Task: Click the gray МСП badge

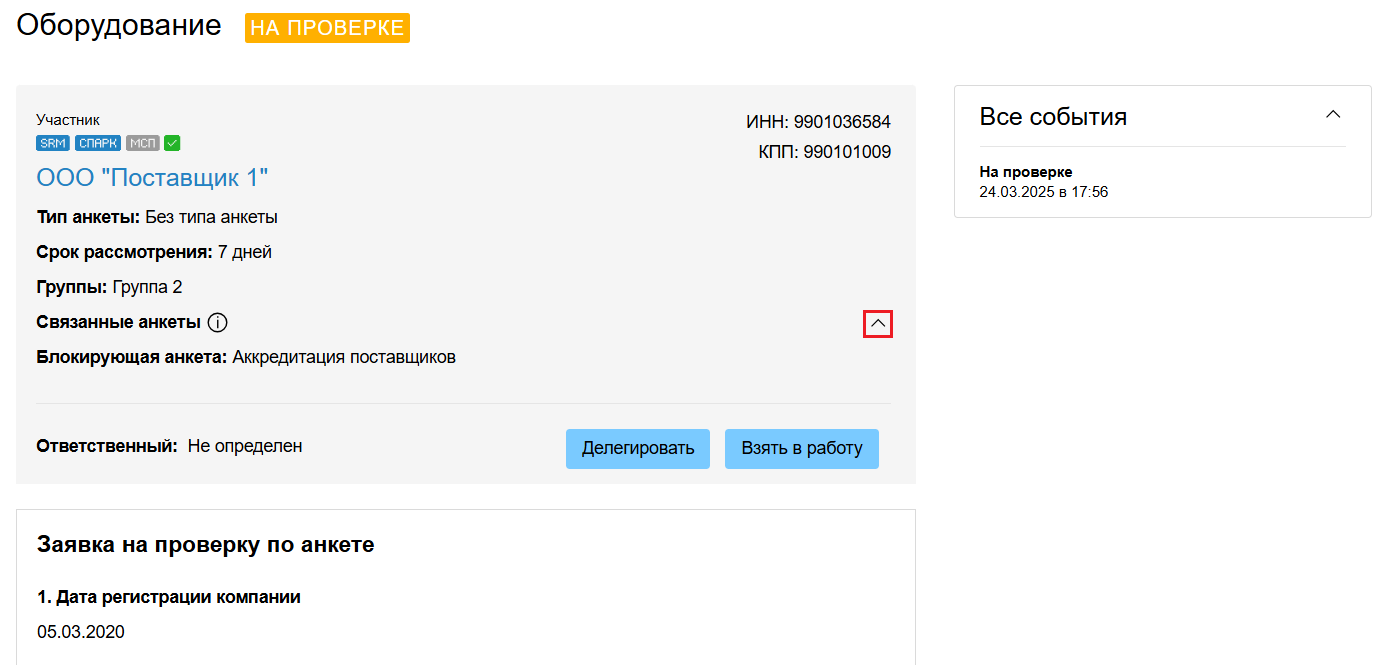Action: coord(143,143)
